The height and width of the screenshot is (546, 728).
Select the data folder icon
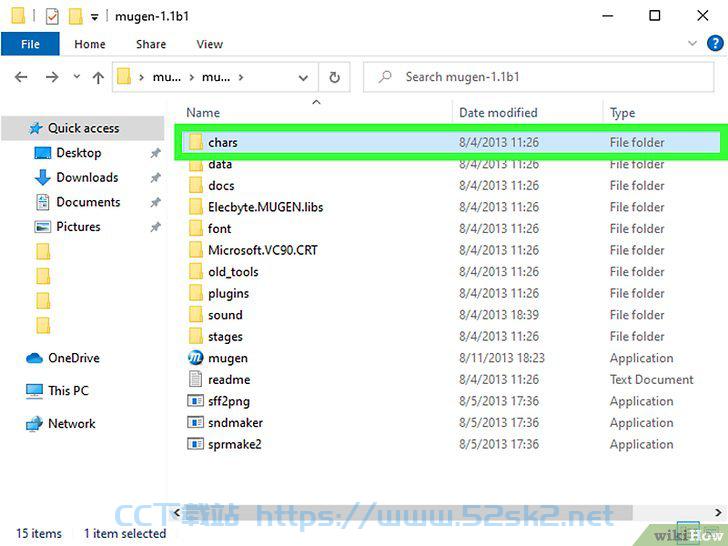coord(196,164)
